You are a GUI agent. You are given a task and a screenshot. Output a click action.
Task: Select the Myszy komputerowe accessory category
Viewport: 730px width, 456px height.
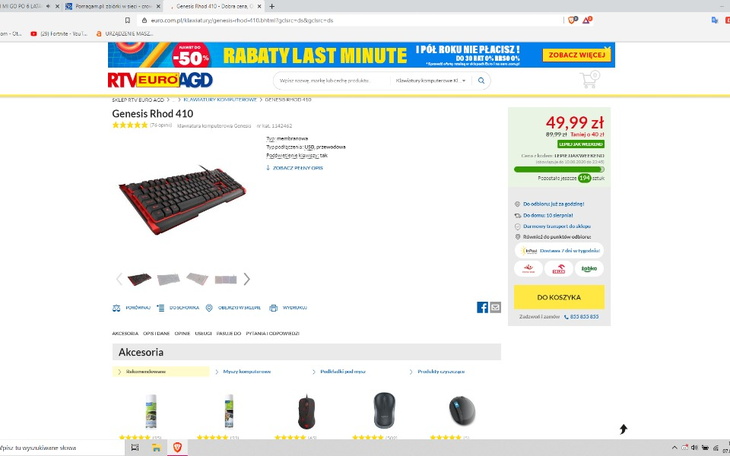(247, 372)
